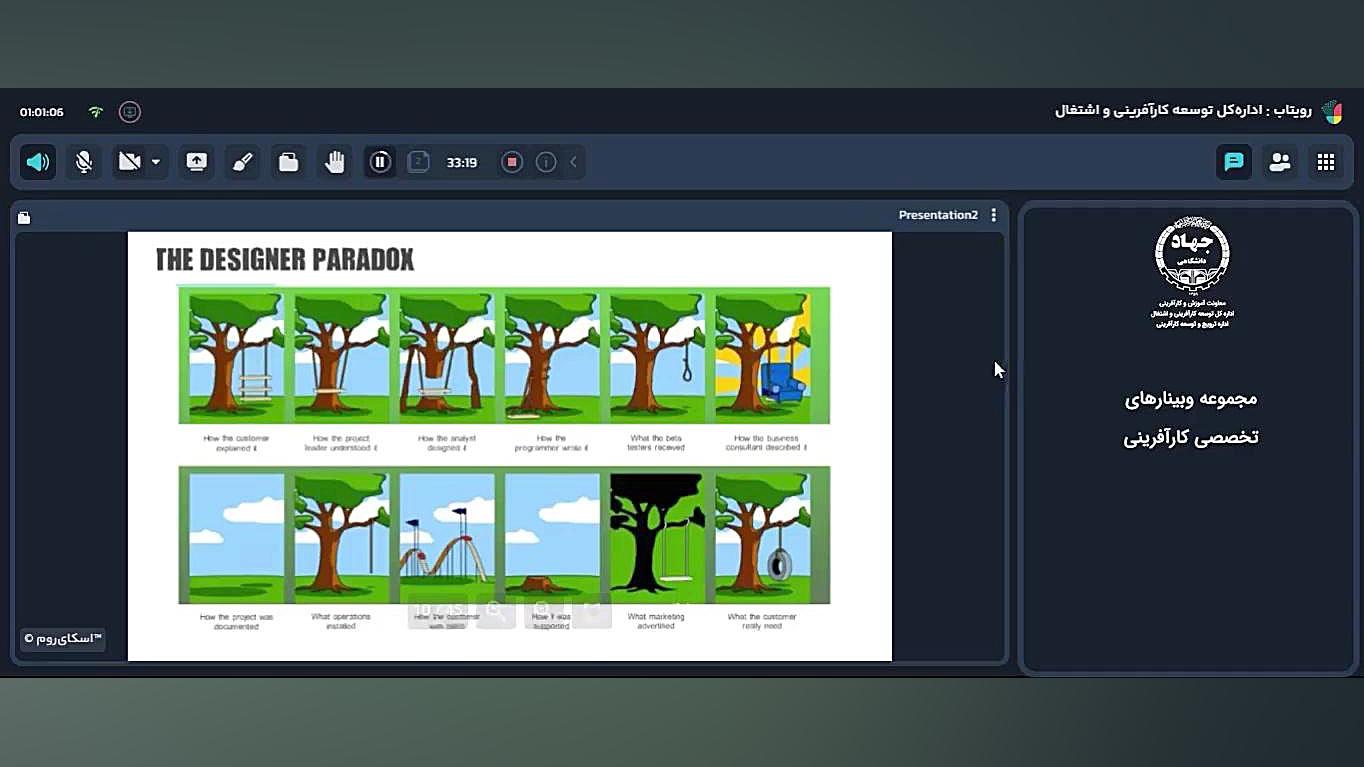Start screen sharing from the toolbar
The width and height of the screenshot is (1364, 767).
(x=197, y=162)
